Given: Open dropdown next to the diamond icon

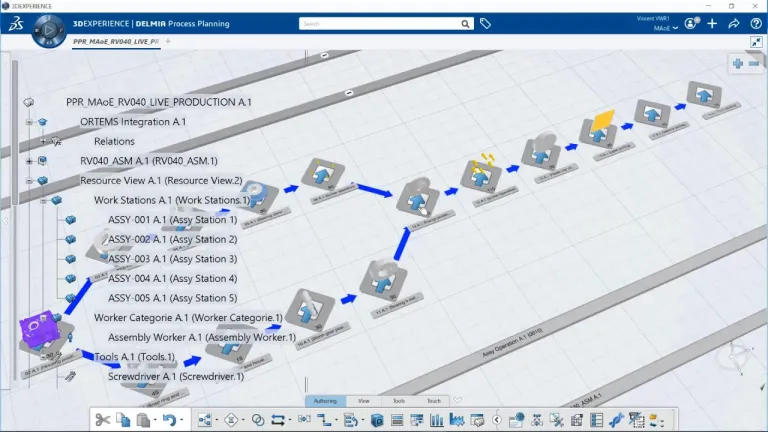Looking at the screenshot, I should (x=243, y=420).
